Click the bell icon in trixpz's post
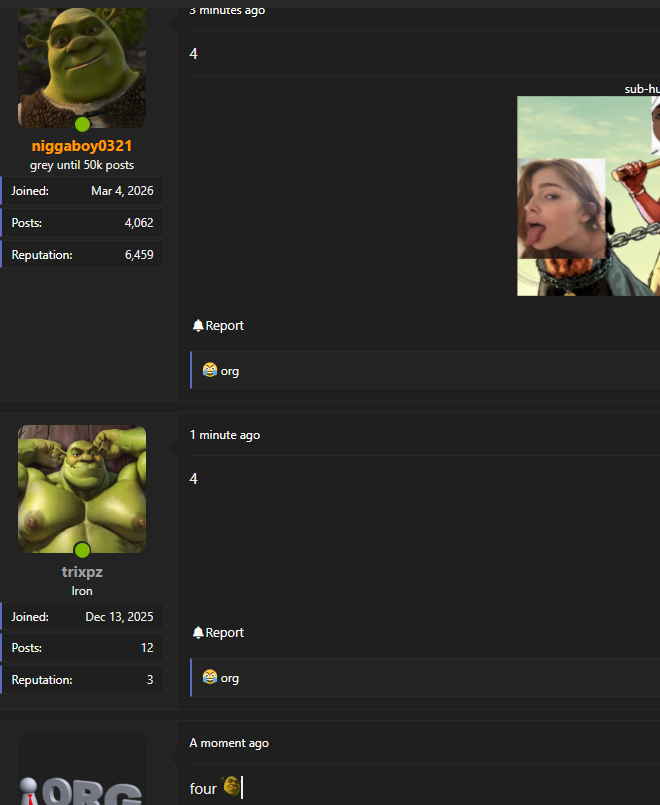 (x=198, y=632)
